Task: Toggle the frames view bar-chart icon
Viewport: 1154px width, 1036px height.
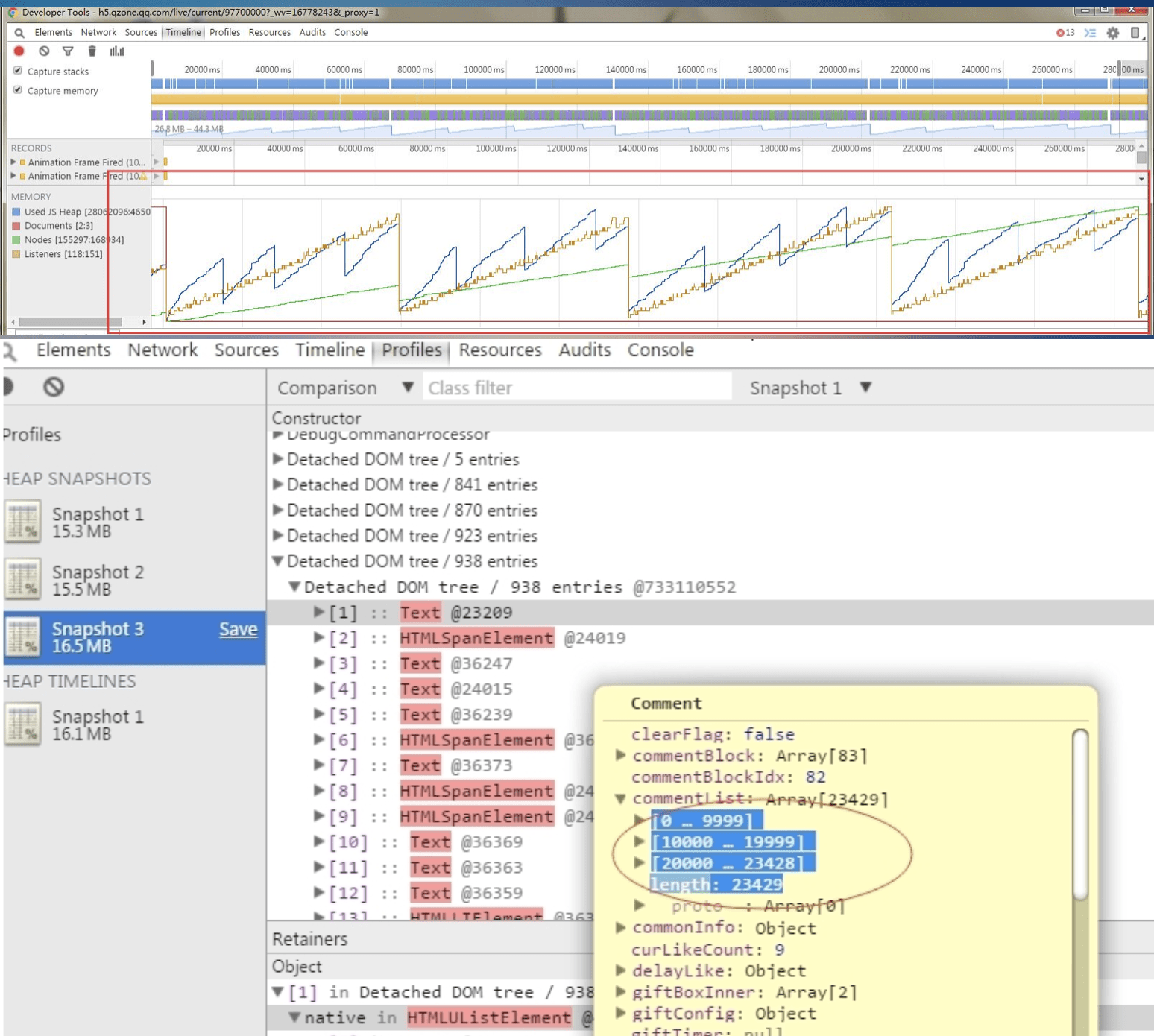Action: (117, 51)
